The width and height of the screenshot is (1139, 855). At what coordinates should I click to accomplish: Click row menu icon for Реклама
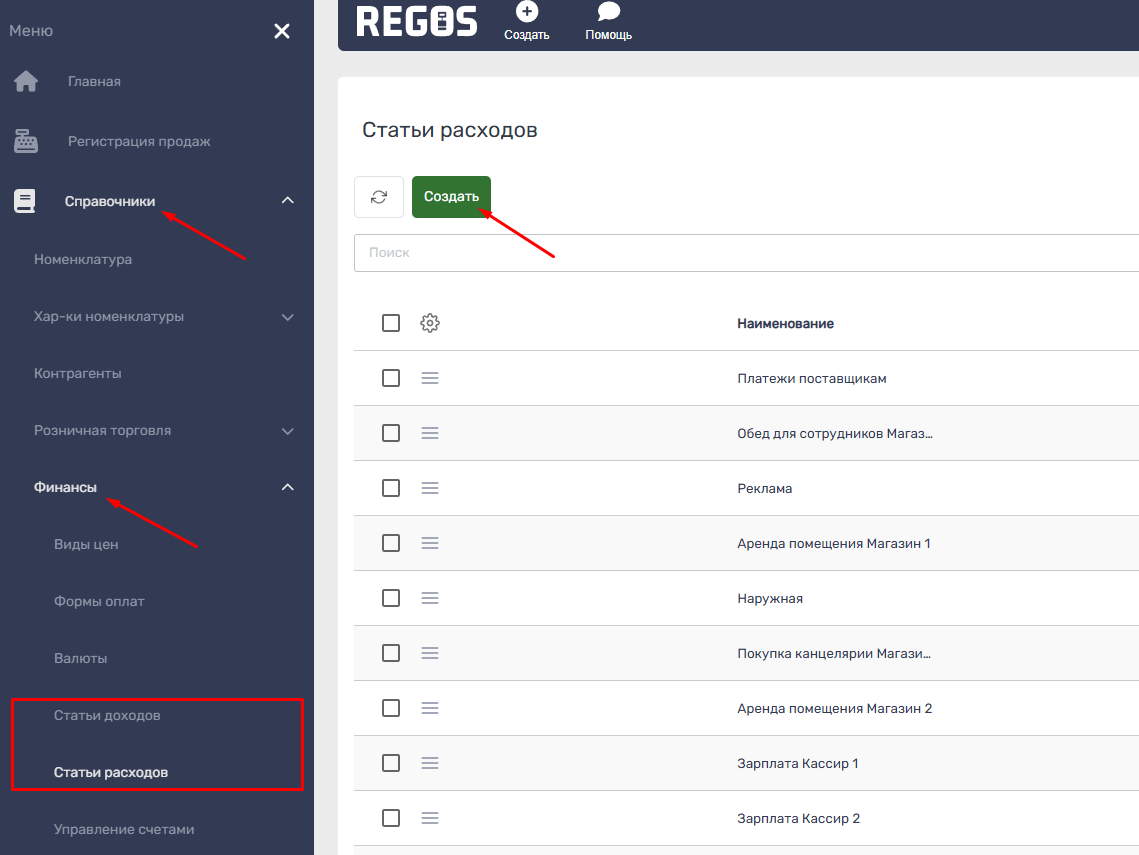point(430,488)
